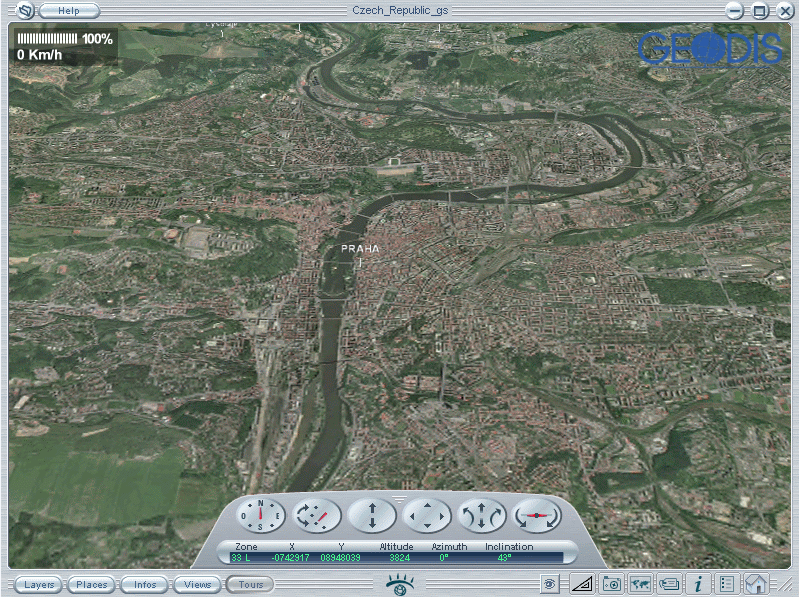Maximize the Czech_Republic_gs window
The image size is (799, 597).
759,11
